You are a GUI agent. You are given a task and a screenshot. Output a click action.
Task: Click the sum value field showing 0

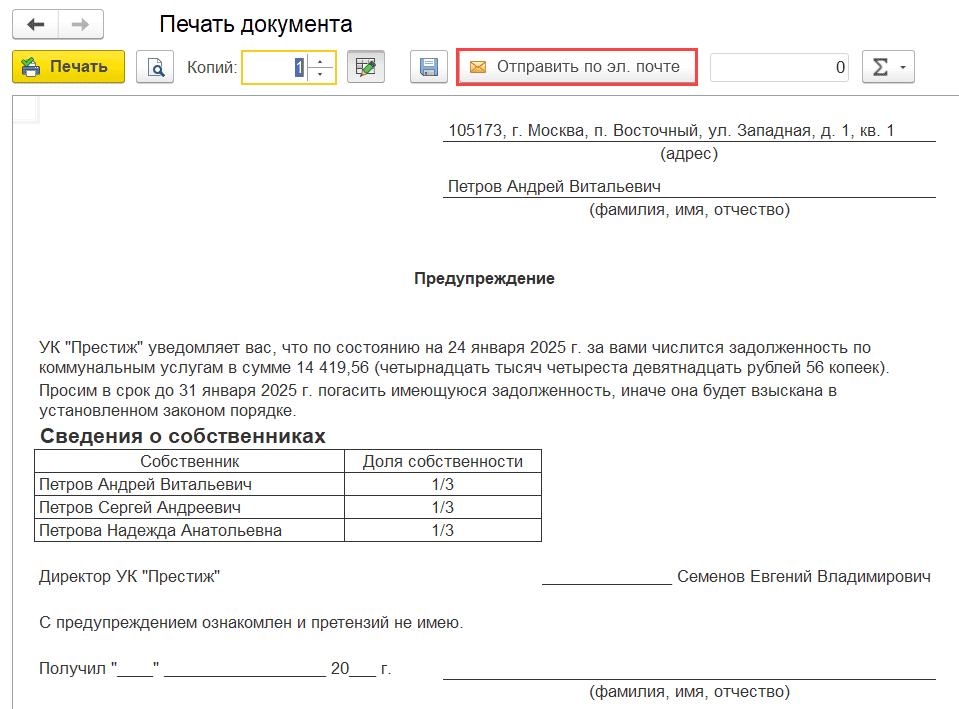click(x=780, y=67)
